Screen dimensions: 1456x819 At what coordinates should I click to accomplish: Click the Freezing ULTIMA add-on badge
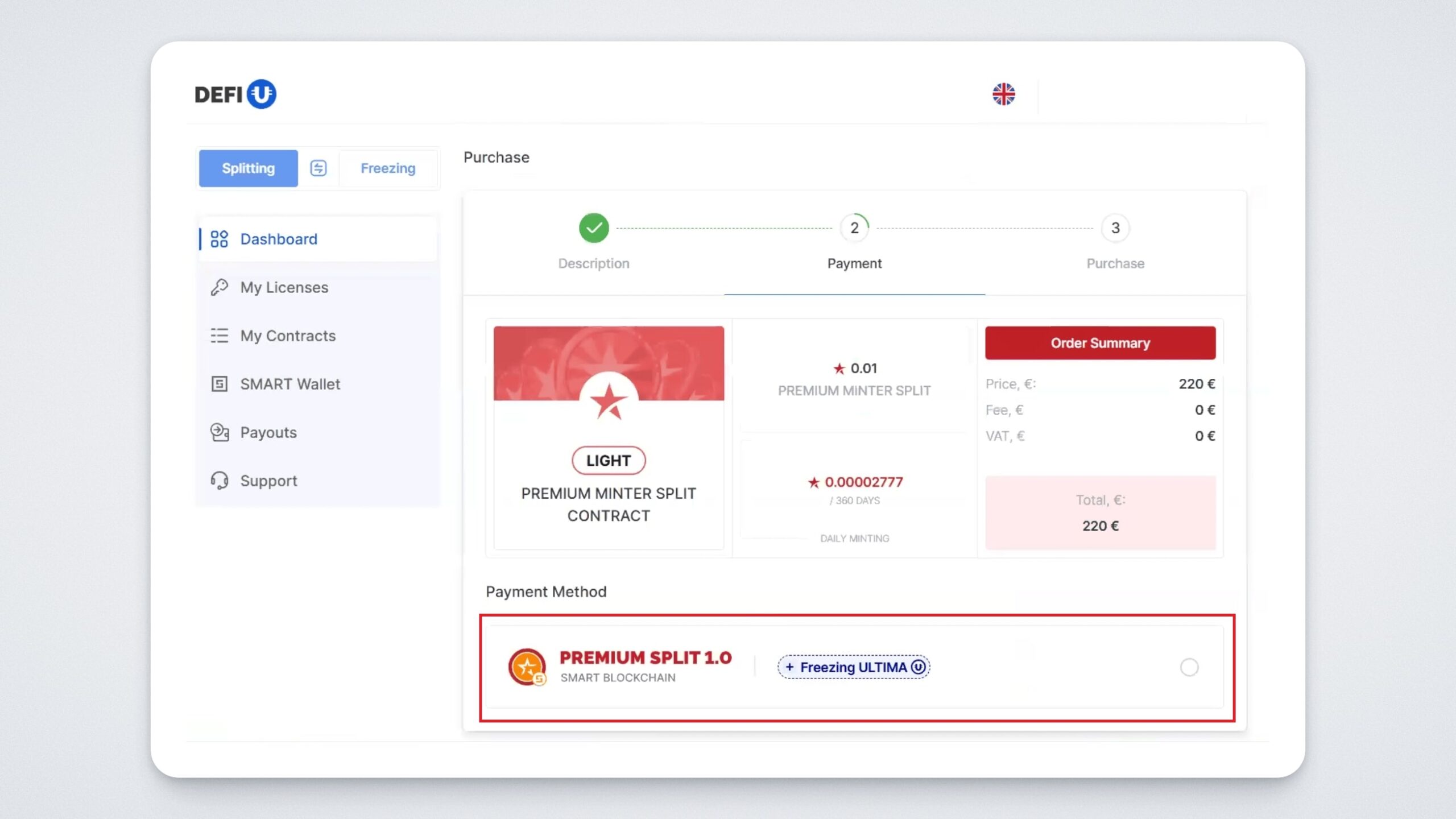coord(853,667)
